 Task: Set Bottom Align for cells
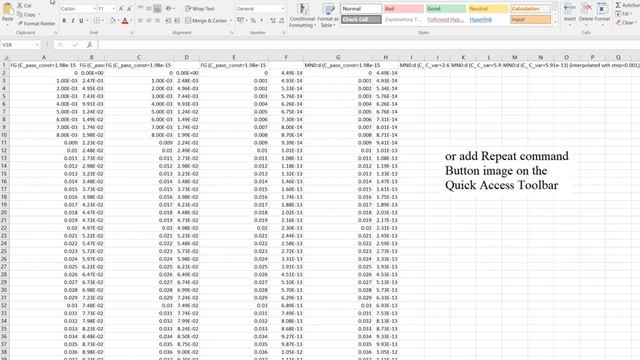(157, 9)
